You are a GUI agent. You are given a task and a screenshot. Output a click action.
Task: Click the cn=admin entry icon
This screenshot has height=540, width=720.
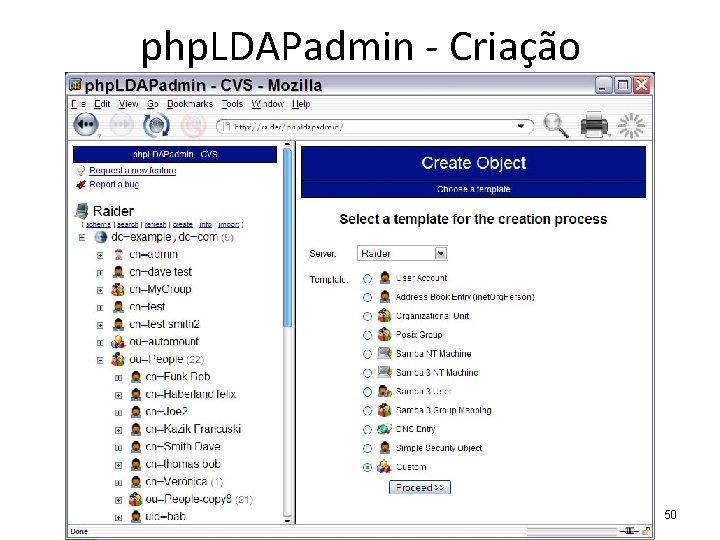point(118,254)
